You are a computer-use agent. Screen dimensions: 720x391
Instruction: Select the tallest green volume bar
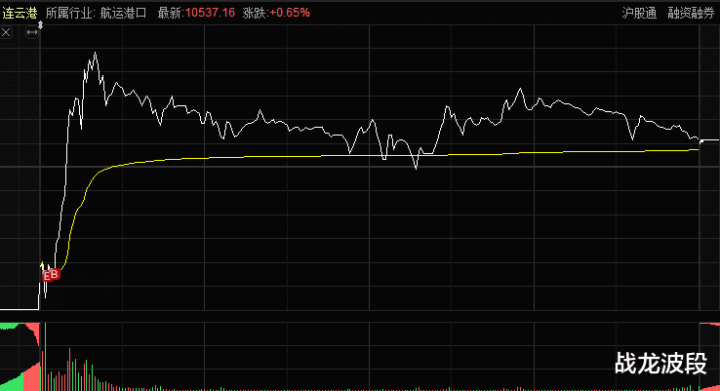click(x=46, y=357)
